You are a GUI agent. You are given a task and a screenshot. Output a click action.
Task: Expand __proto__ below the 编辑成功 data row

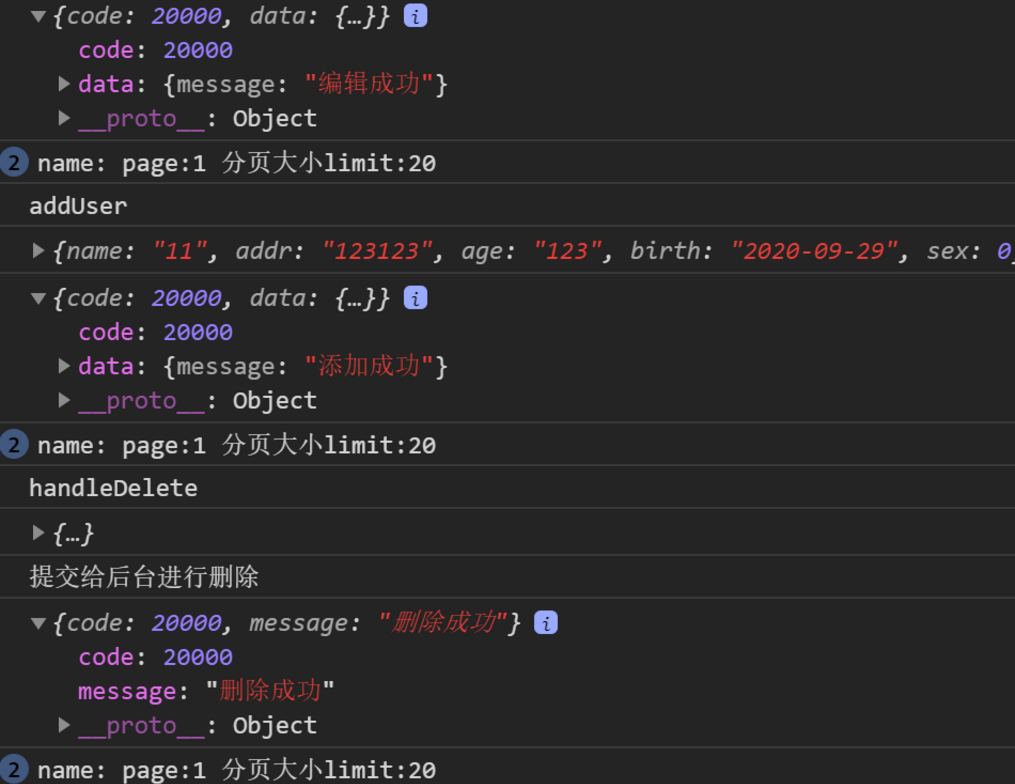coord(64,118)
